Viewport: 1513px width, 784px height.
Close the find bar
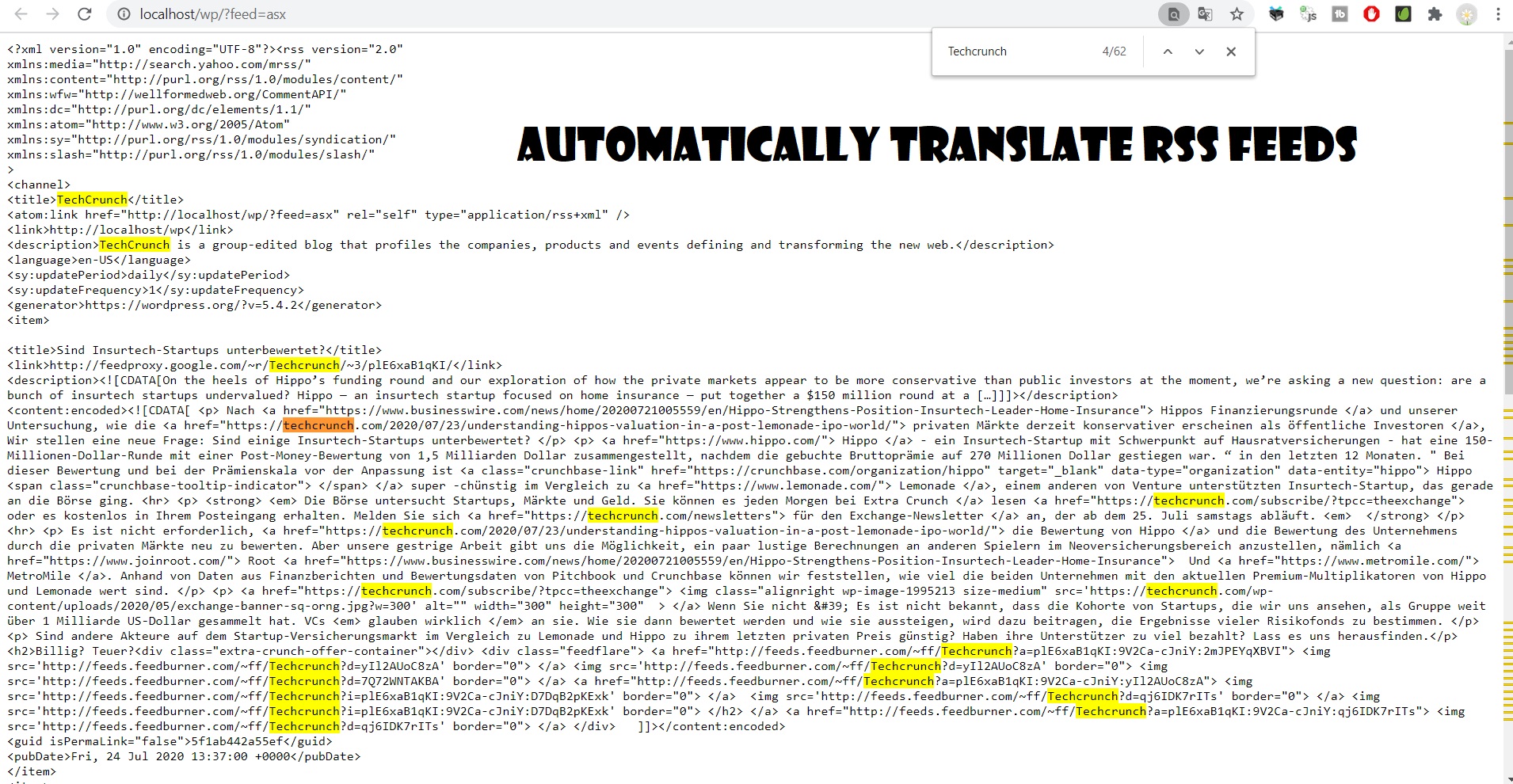[1231, 51]
